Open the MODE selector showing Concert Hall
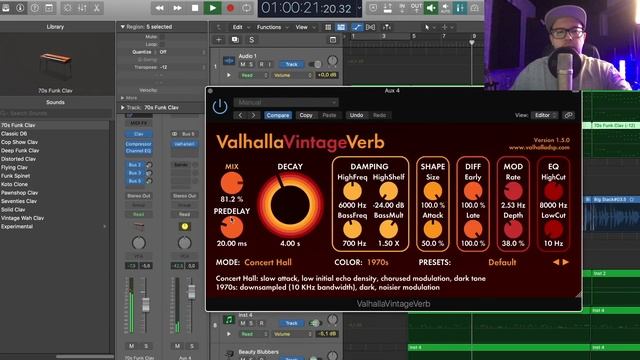The width and height of the screenshot is (640, 360). click(268, 262)
